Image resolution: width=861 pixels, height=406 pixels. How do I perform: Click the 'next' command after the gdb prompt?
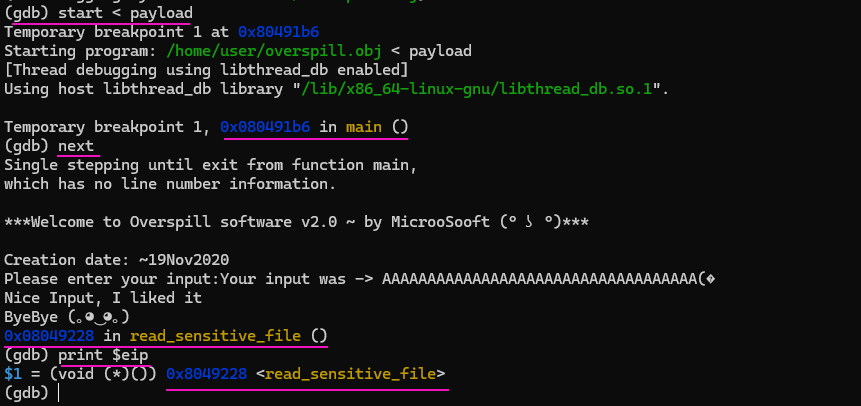tap(76, 146)
